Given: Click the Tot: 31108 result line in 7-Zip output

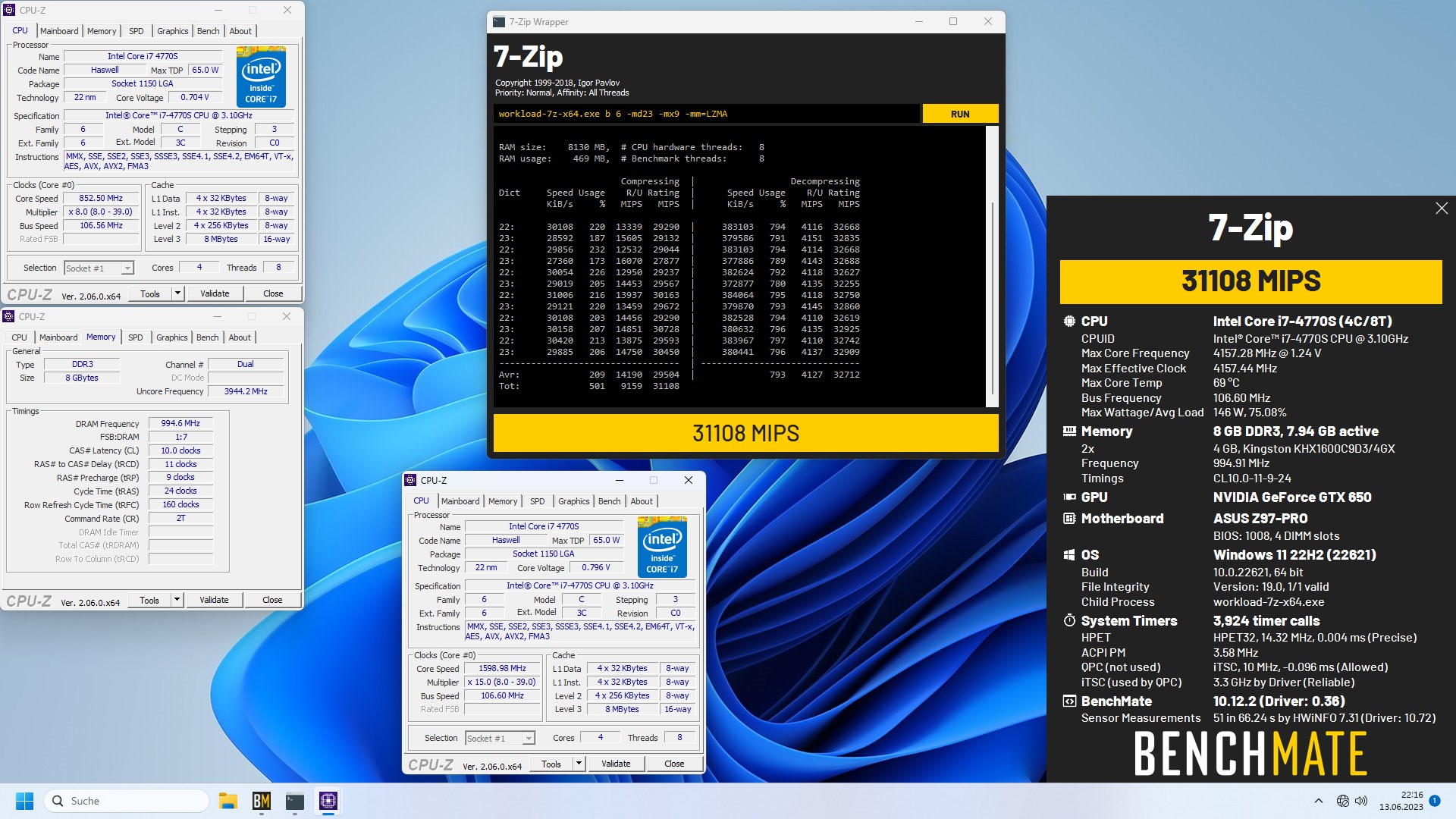Looking at the screenshot, I should [x=589, y=386].
